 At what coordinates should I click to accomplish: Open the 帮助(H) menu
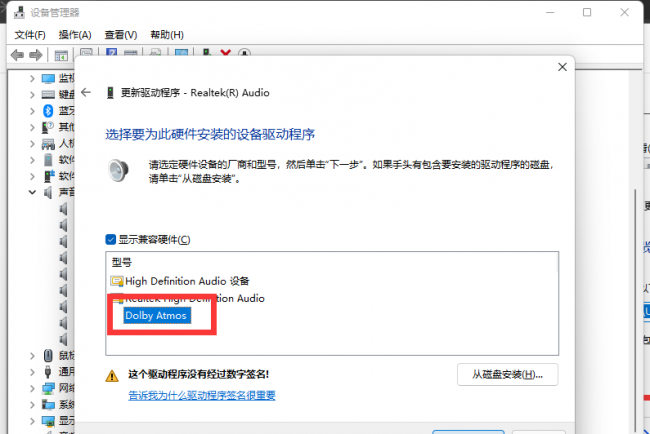167,35
